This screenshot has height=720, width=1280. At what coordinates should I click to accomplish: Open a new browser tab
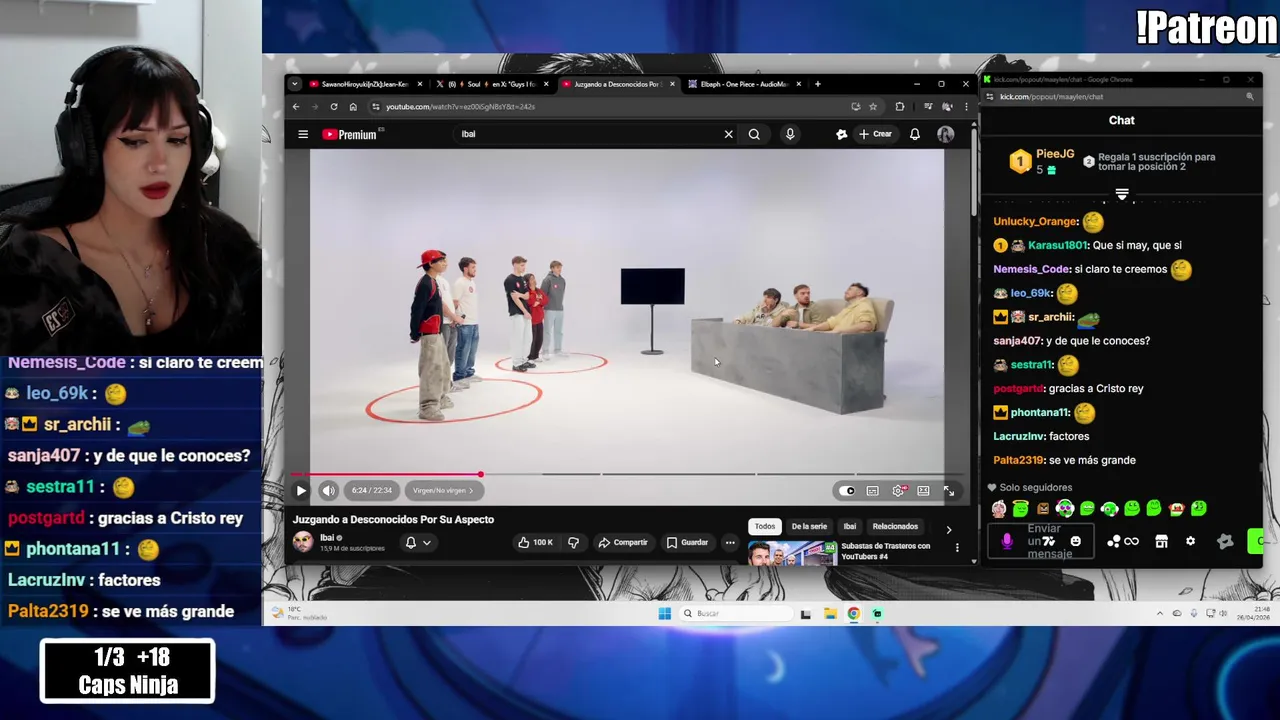pos(817,84)
